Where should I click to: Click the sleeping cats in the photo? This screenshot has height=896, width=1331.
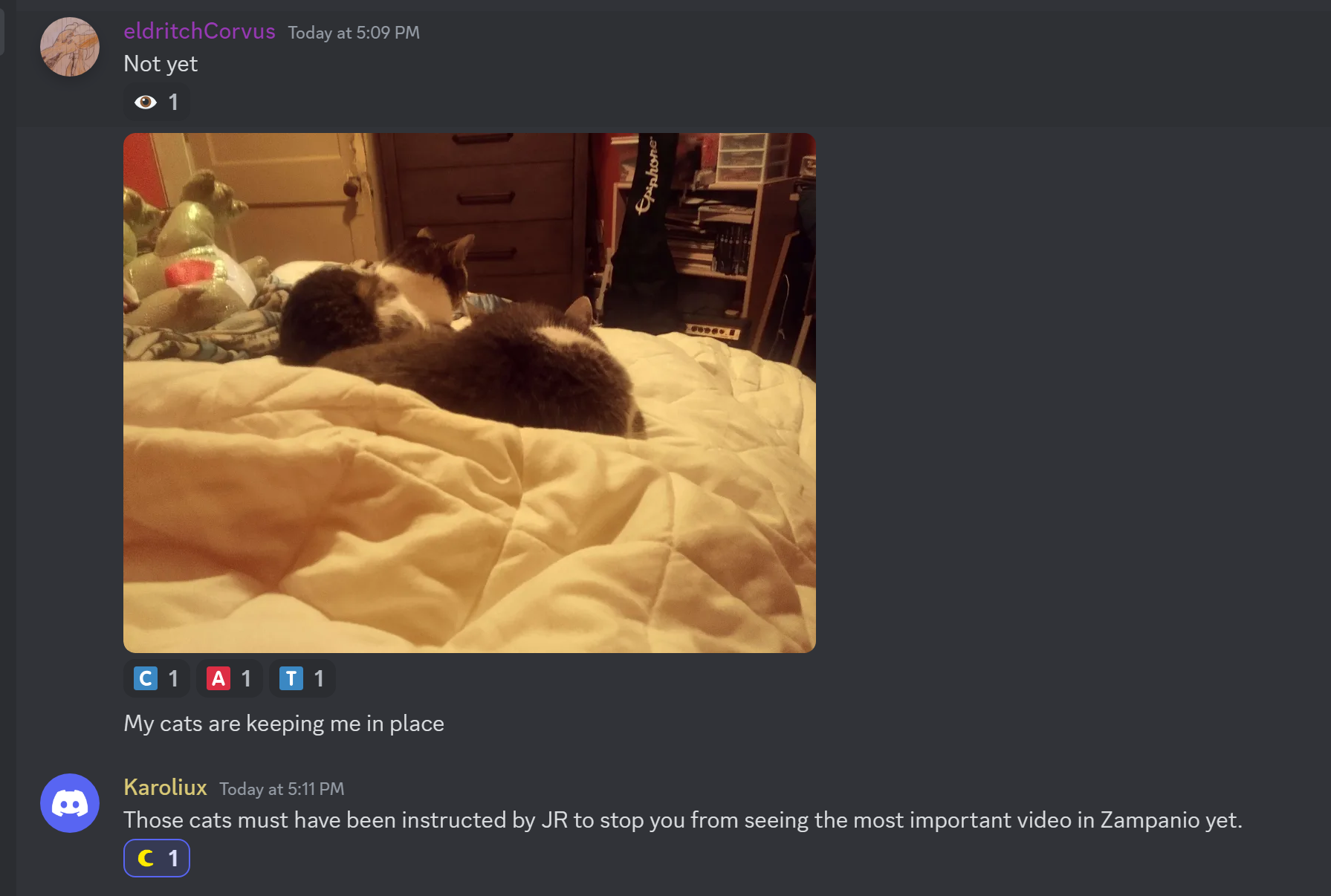(x=461, y=334)
